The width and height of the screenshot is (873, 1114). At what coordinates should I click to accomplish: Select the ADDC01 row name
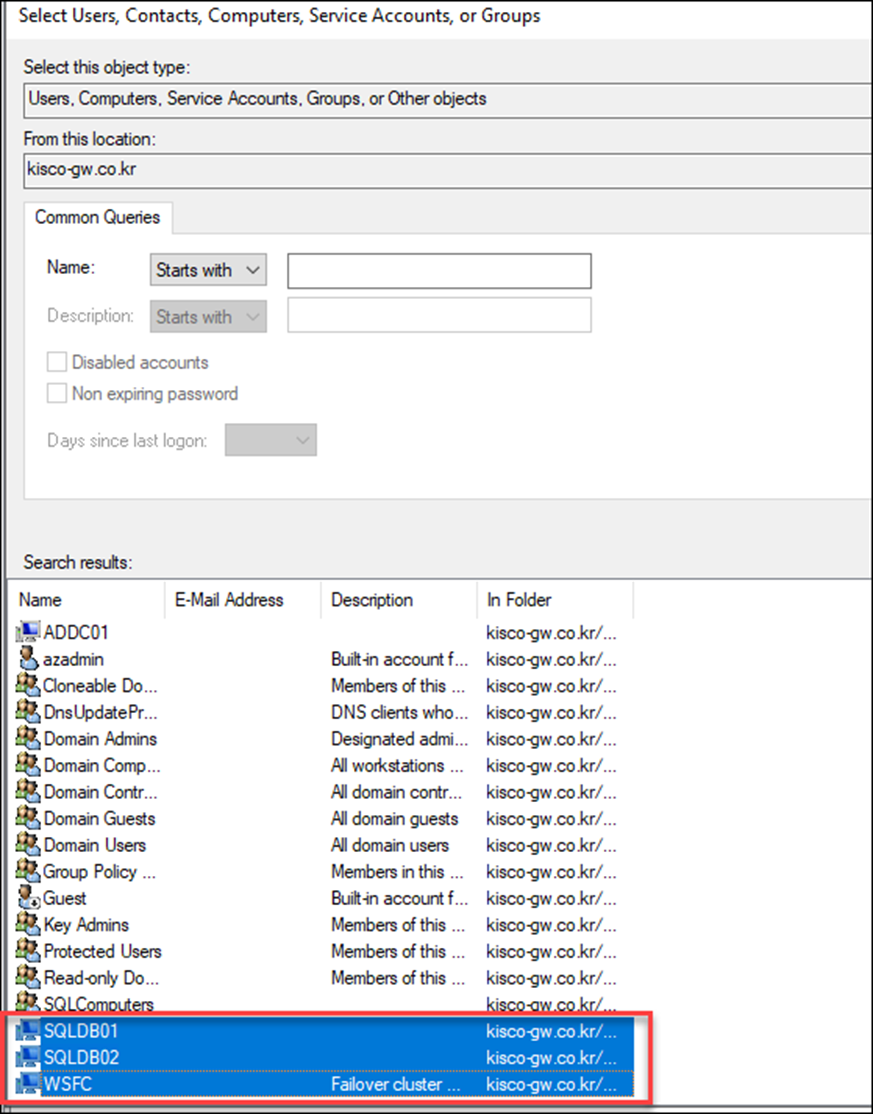tap(76, 632)
